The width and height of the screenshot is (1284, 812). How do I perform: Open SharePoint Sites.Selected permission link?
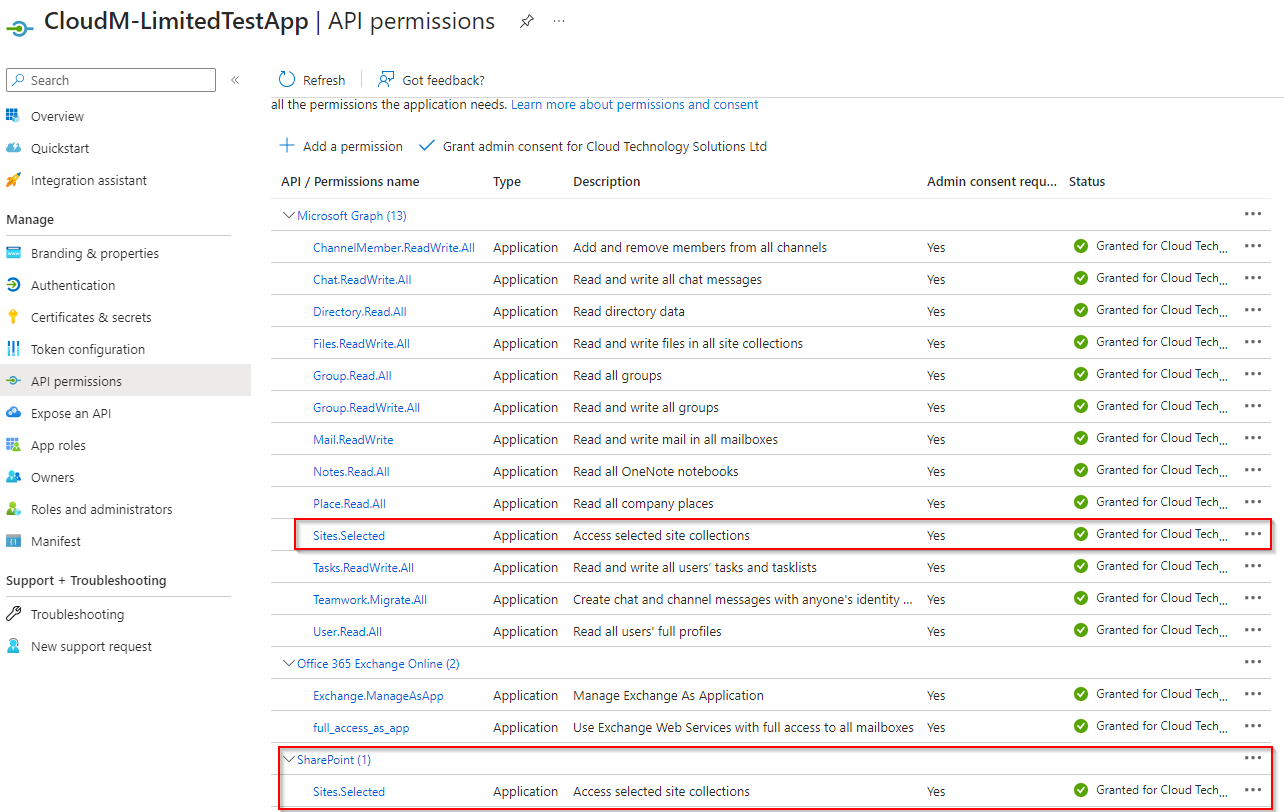(x=349, y=791)
